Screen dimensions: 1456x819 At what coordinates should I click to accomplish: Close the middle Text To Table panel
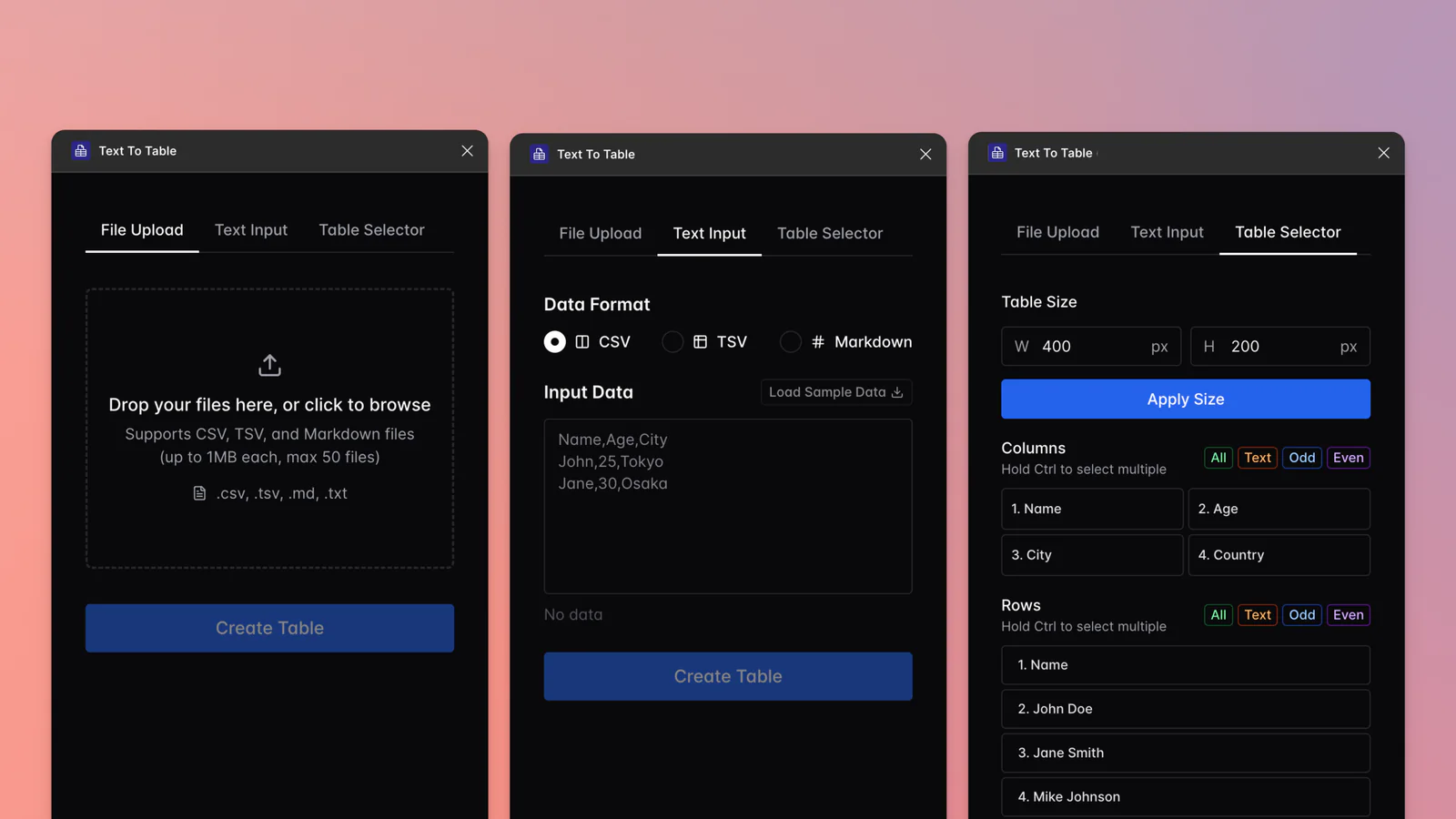(x=925, y=155)
